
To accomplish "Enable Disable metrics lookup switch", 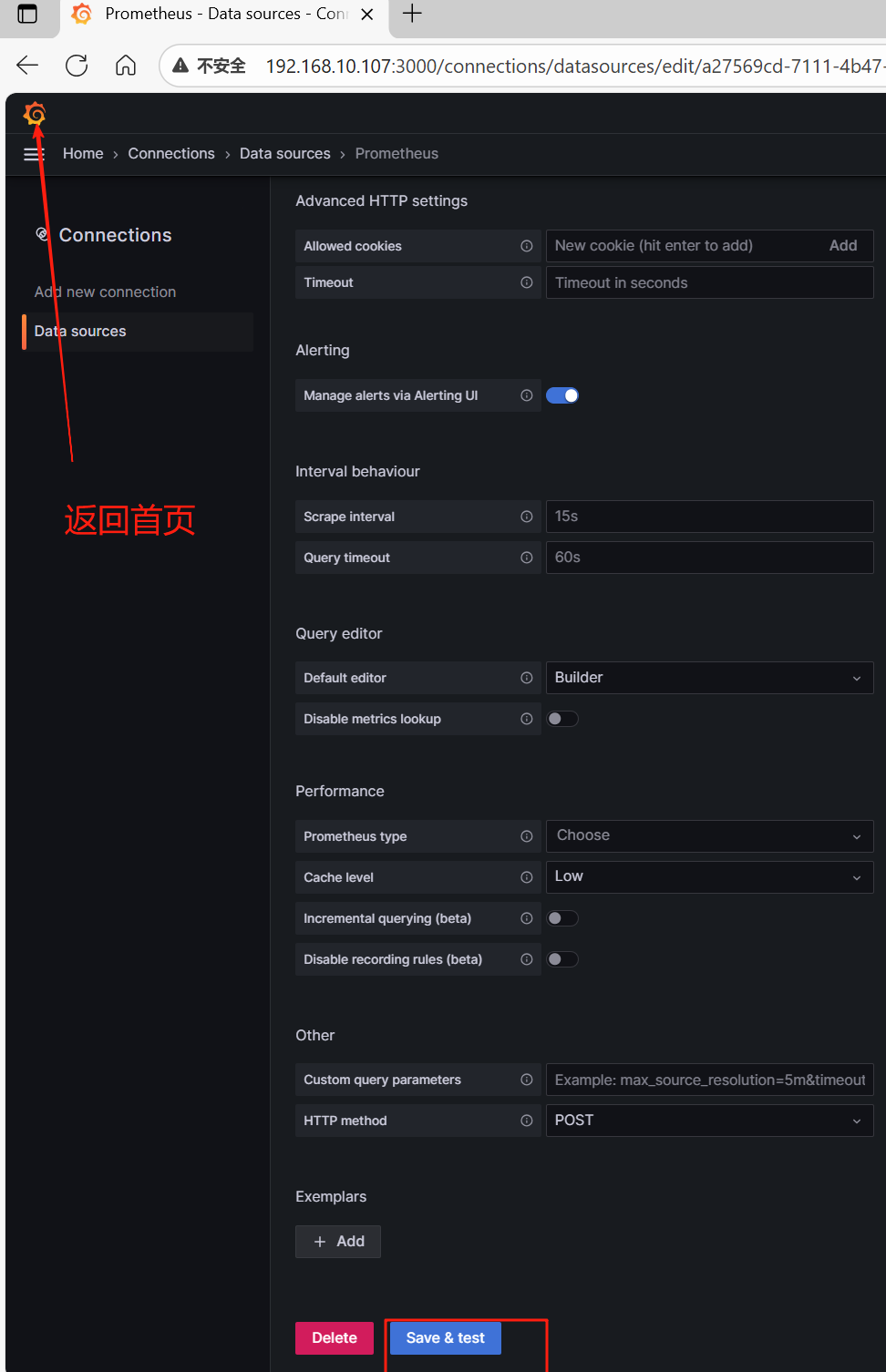I will pos(562,719).
